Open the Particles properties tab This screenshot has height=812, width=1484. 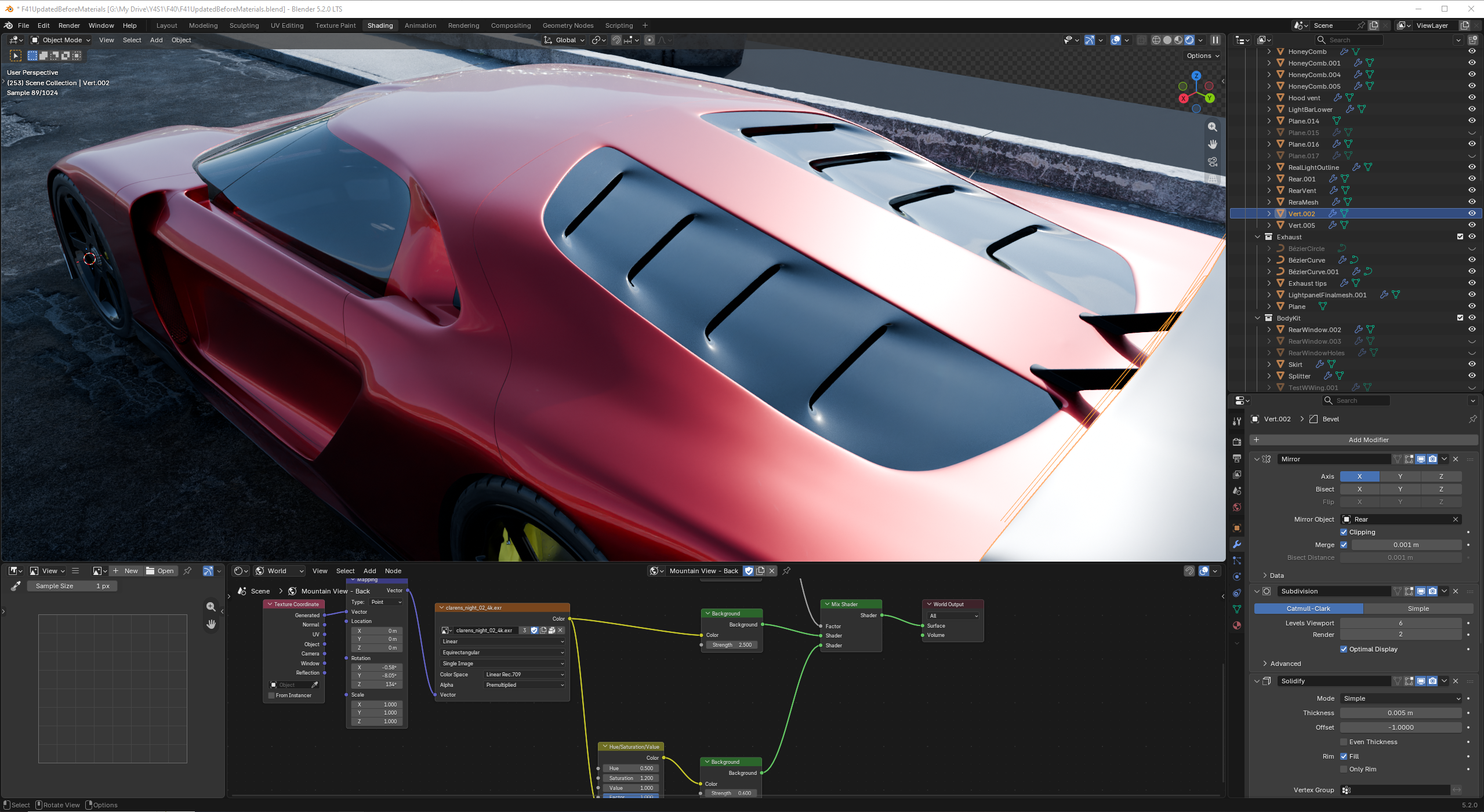point(1237,560)
